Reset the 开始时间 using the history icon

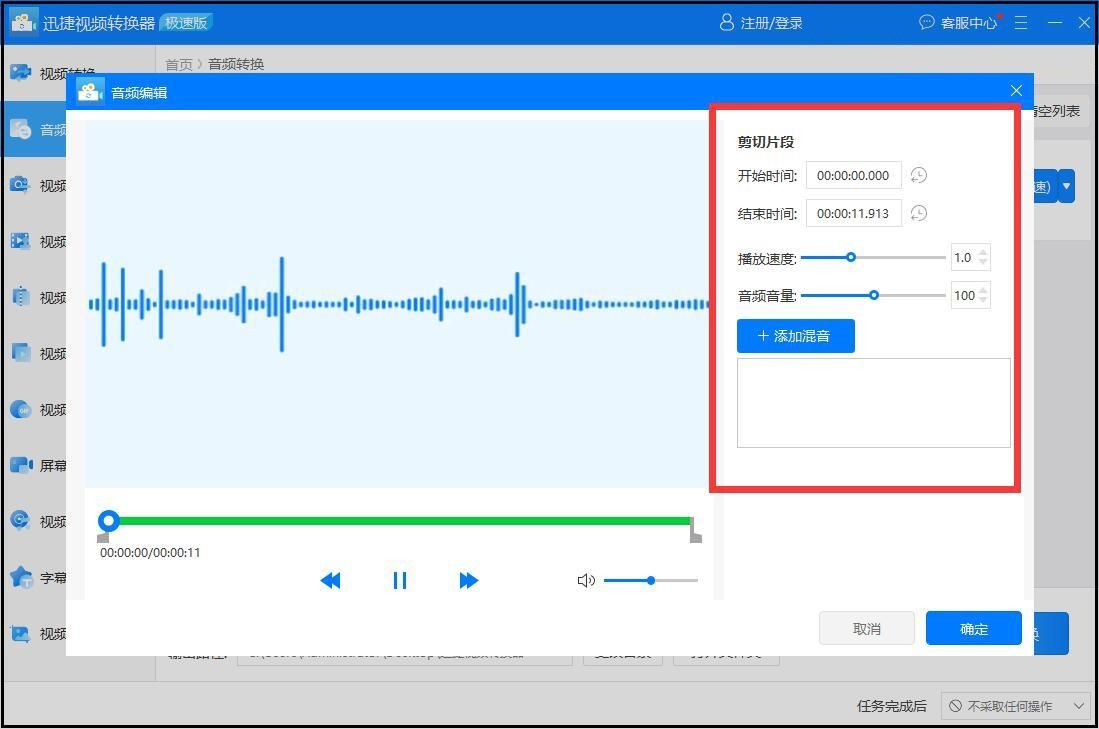[918, 175]
